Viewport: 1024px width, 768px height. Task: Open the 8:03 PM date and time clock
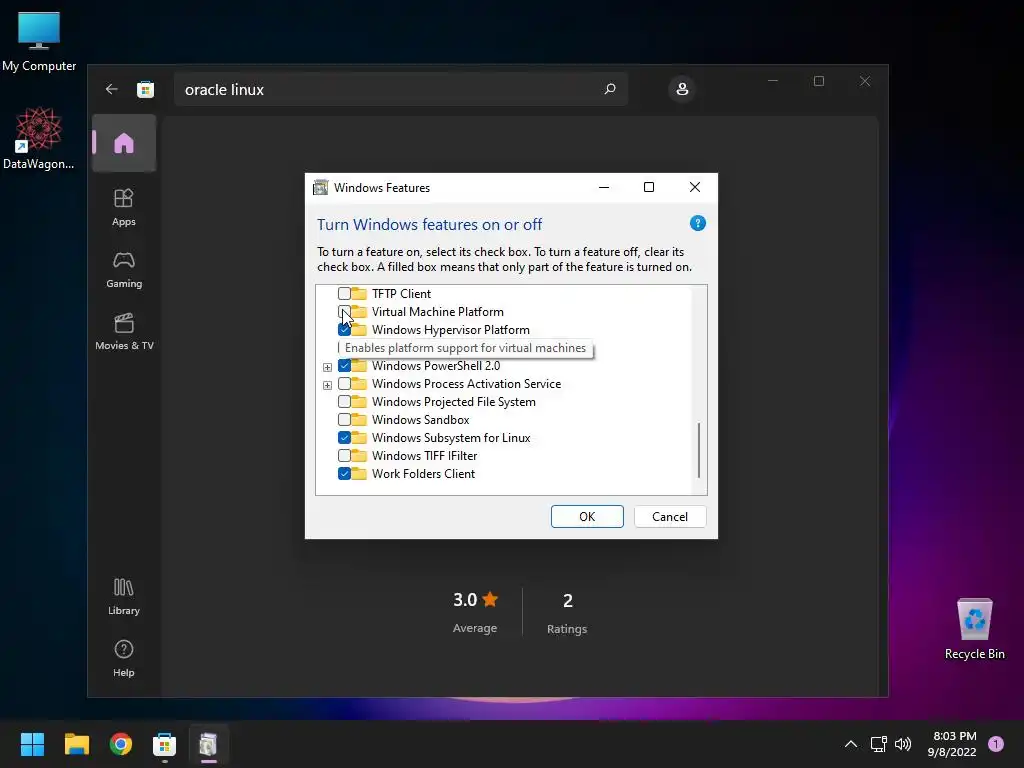tap(952, 744)
